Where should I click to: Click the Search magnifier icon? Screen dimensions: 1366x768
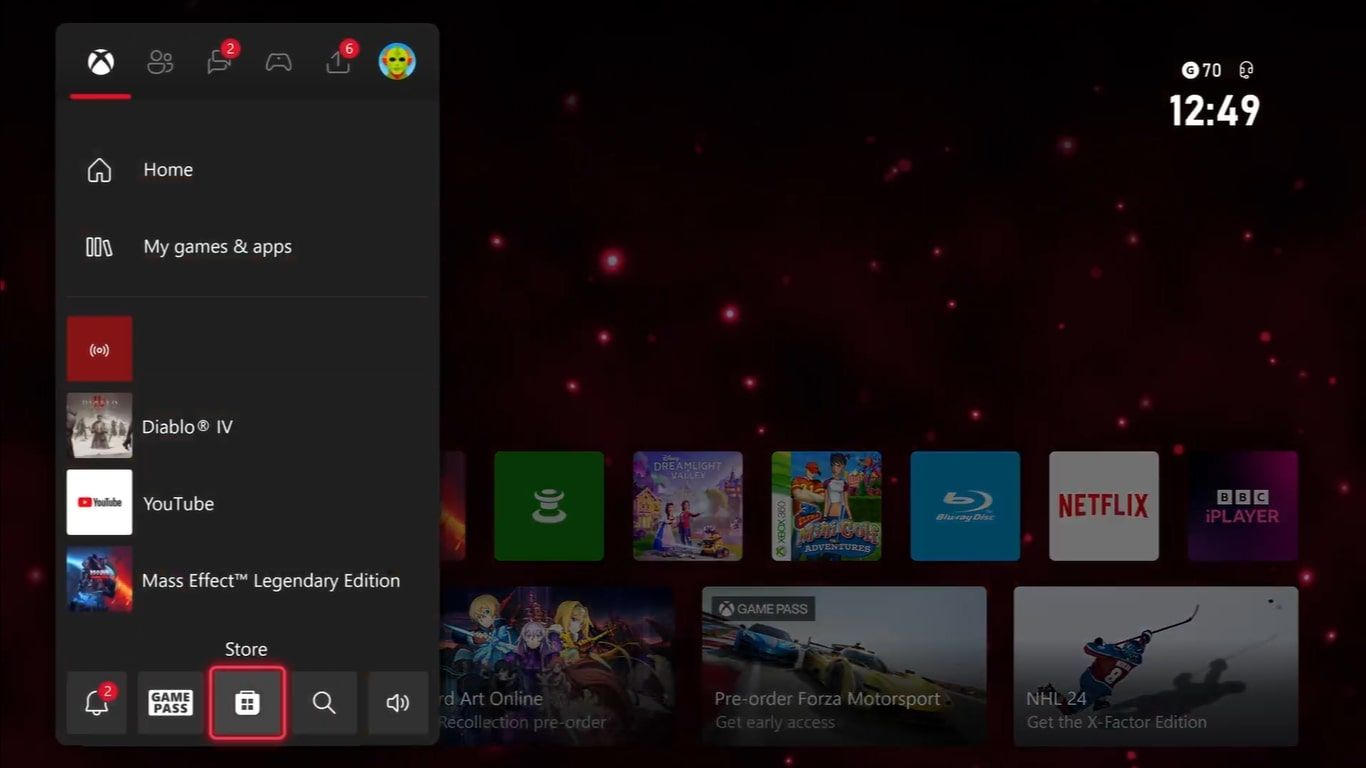coord(324,703)
